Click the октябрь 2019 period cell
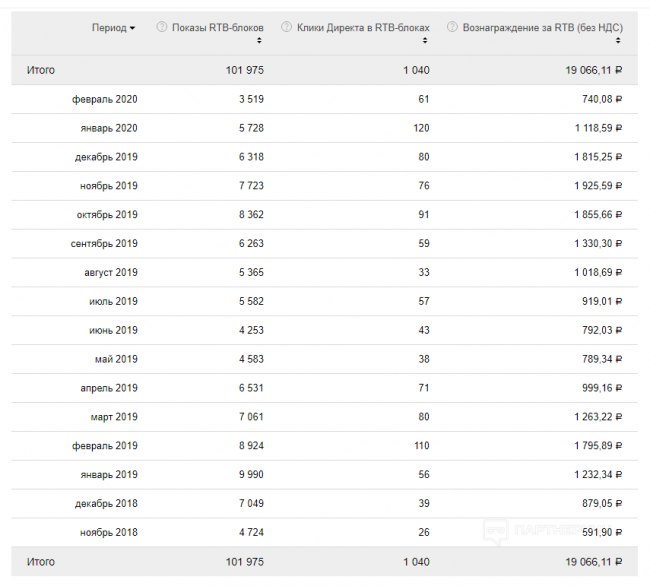This screenshot has height=586, width=650. (x=107, y=215)
